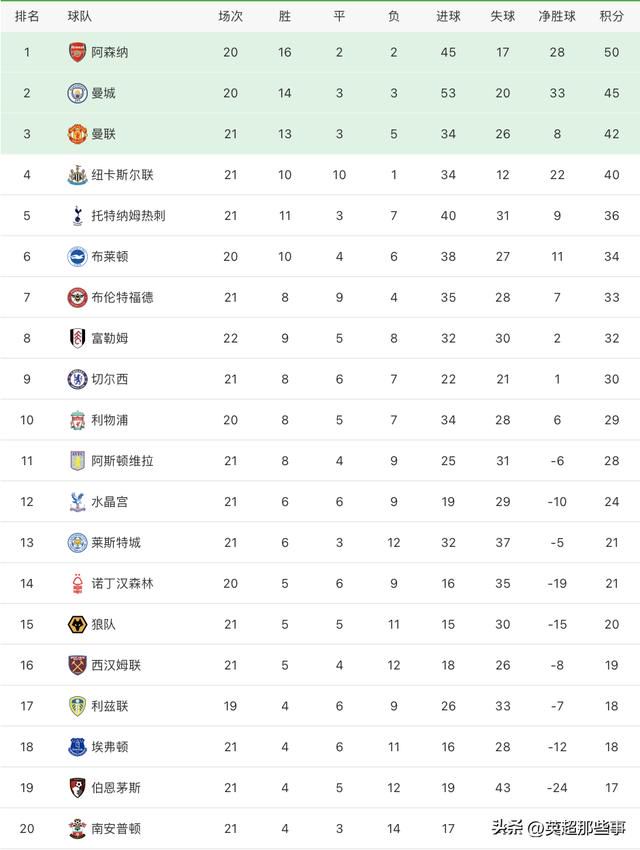This screenshot has height=850, width=640.
Task: Select the 排名 column header
Action: coord(27,16)
